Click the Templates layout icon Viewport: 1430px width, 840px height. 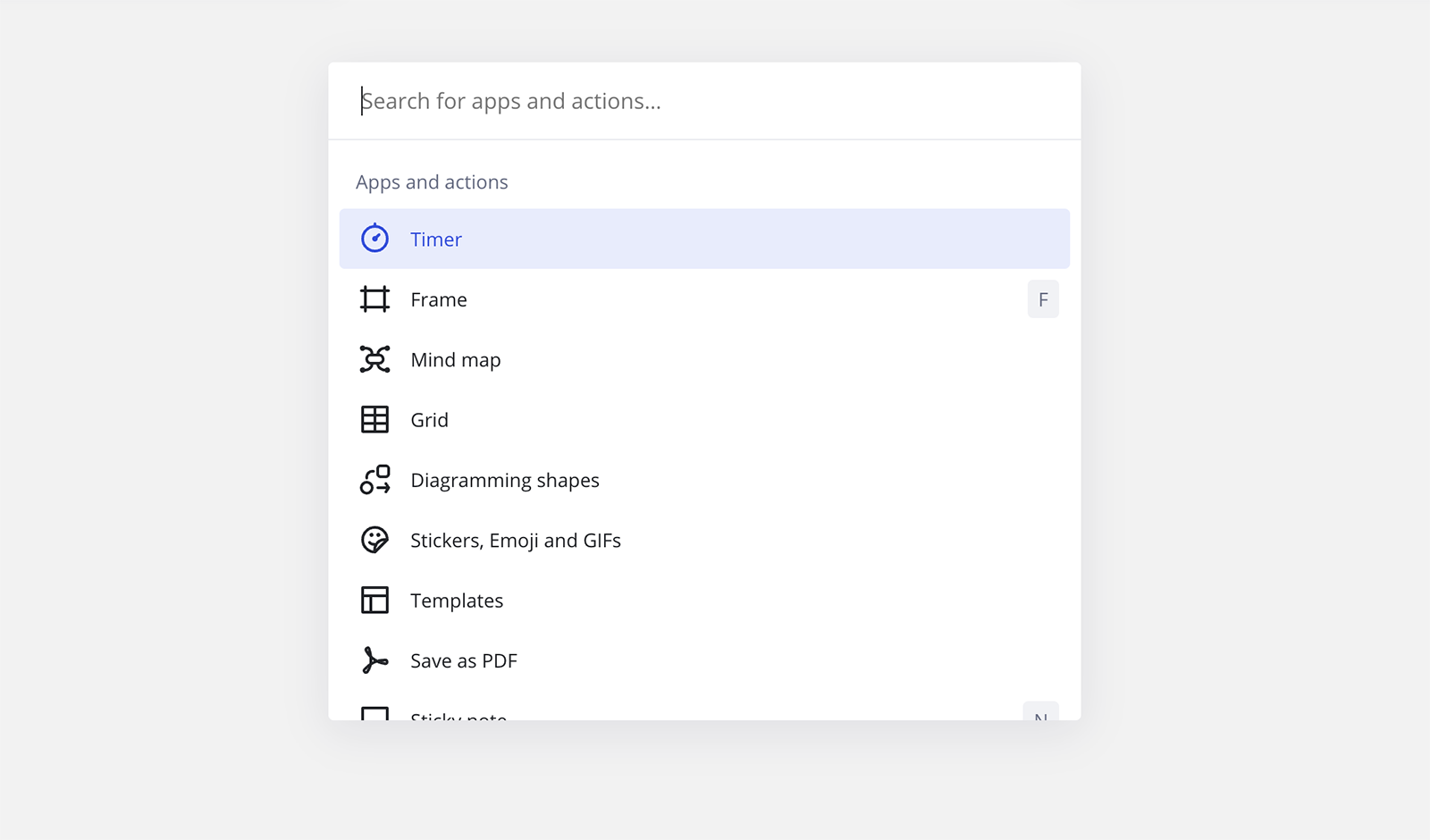click(374, 601)
